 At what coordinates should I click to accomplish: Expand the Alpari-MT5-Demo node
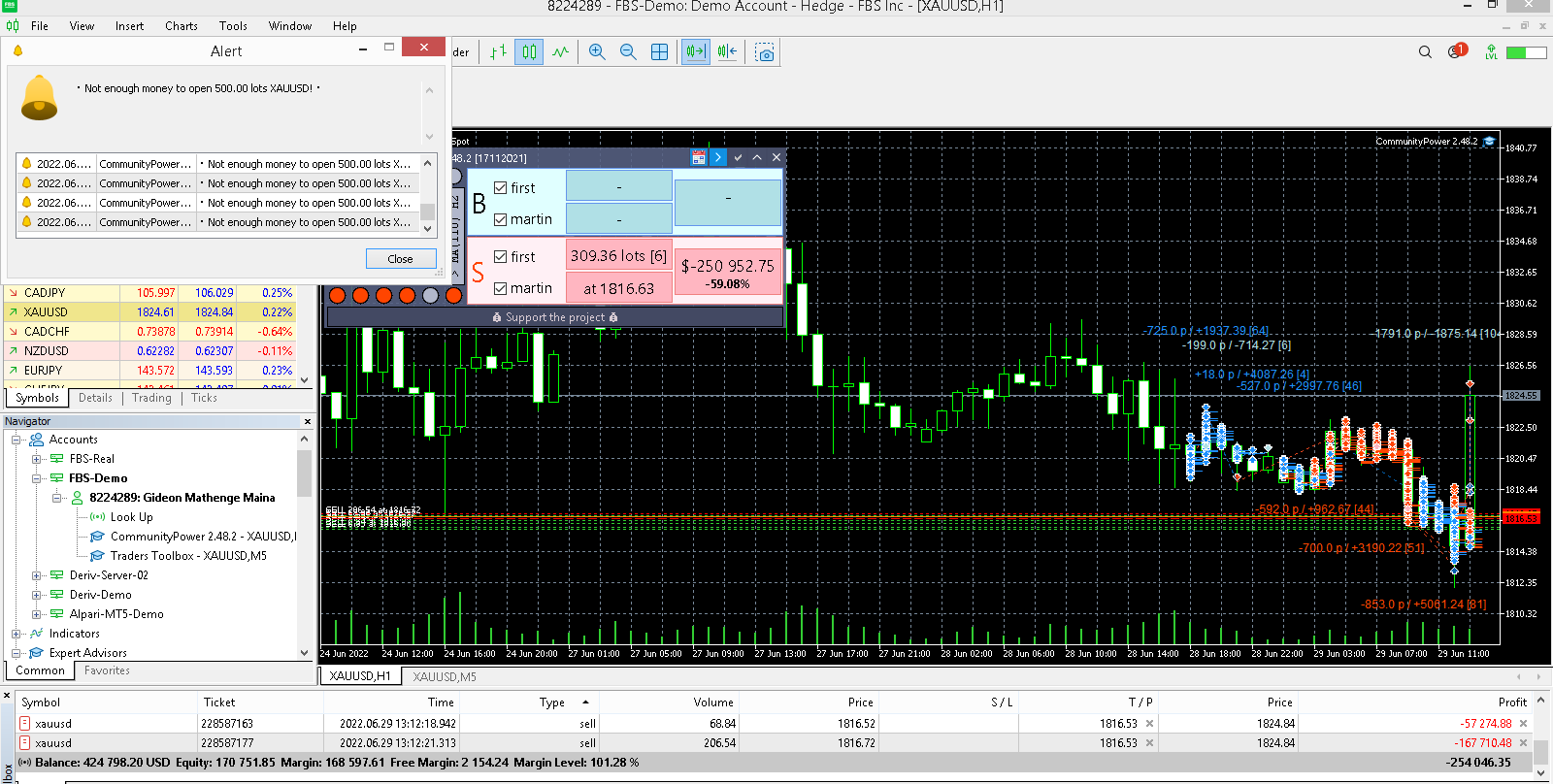pyautogui.click(x=37, y=614)
